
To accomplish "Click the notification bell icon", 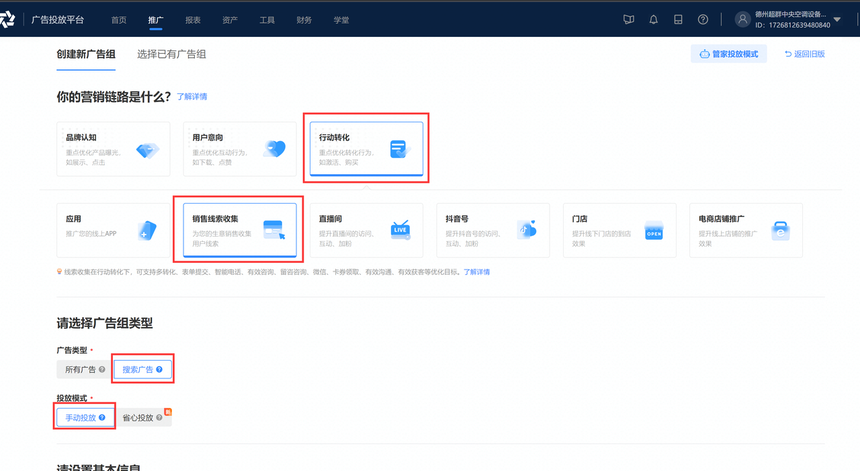I will pos(654,19).
